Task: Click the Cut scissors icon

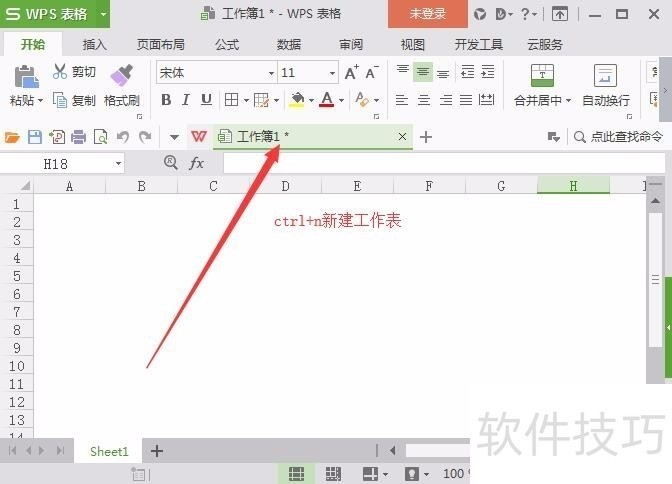Action: click(x=60, y=72)
